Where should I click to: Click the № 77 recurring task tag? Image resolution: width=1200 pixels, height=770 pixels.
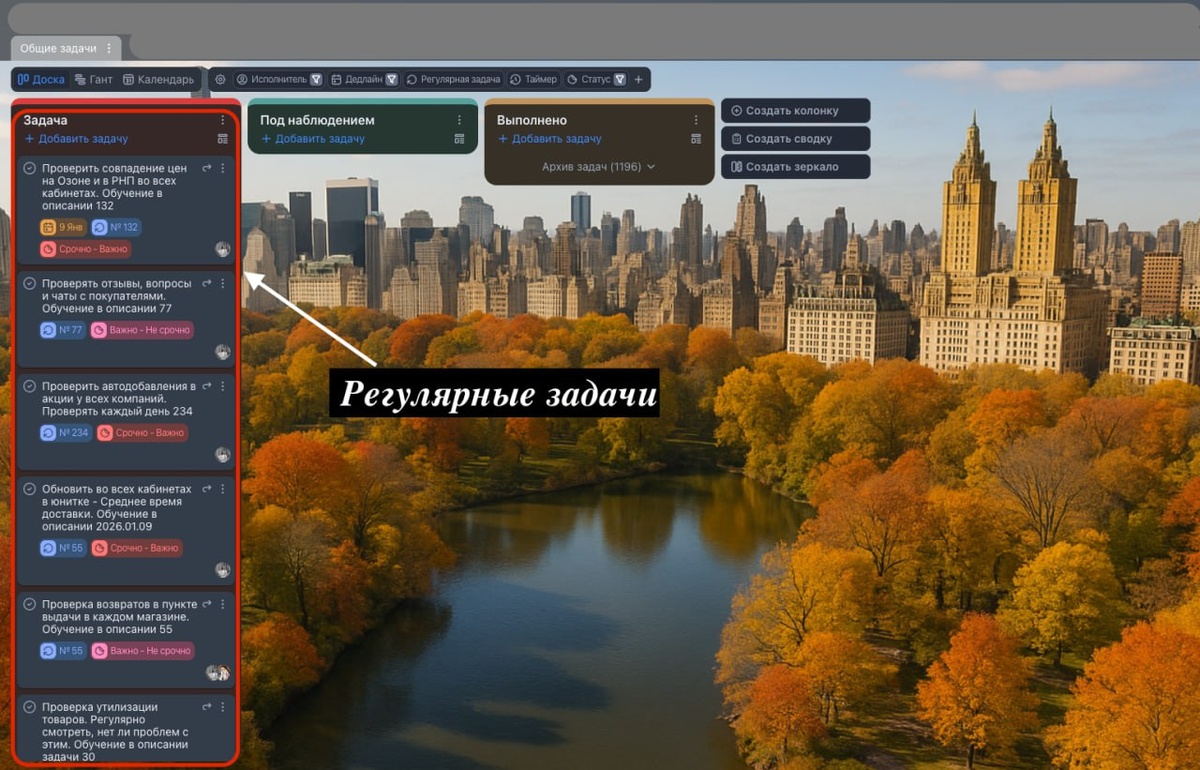62,330
